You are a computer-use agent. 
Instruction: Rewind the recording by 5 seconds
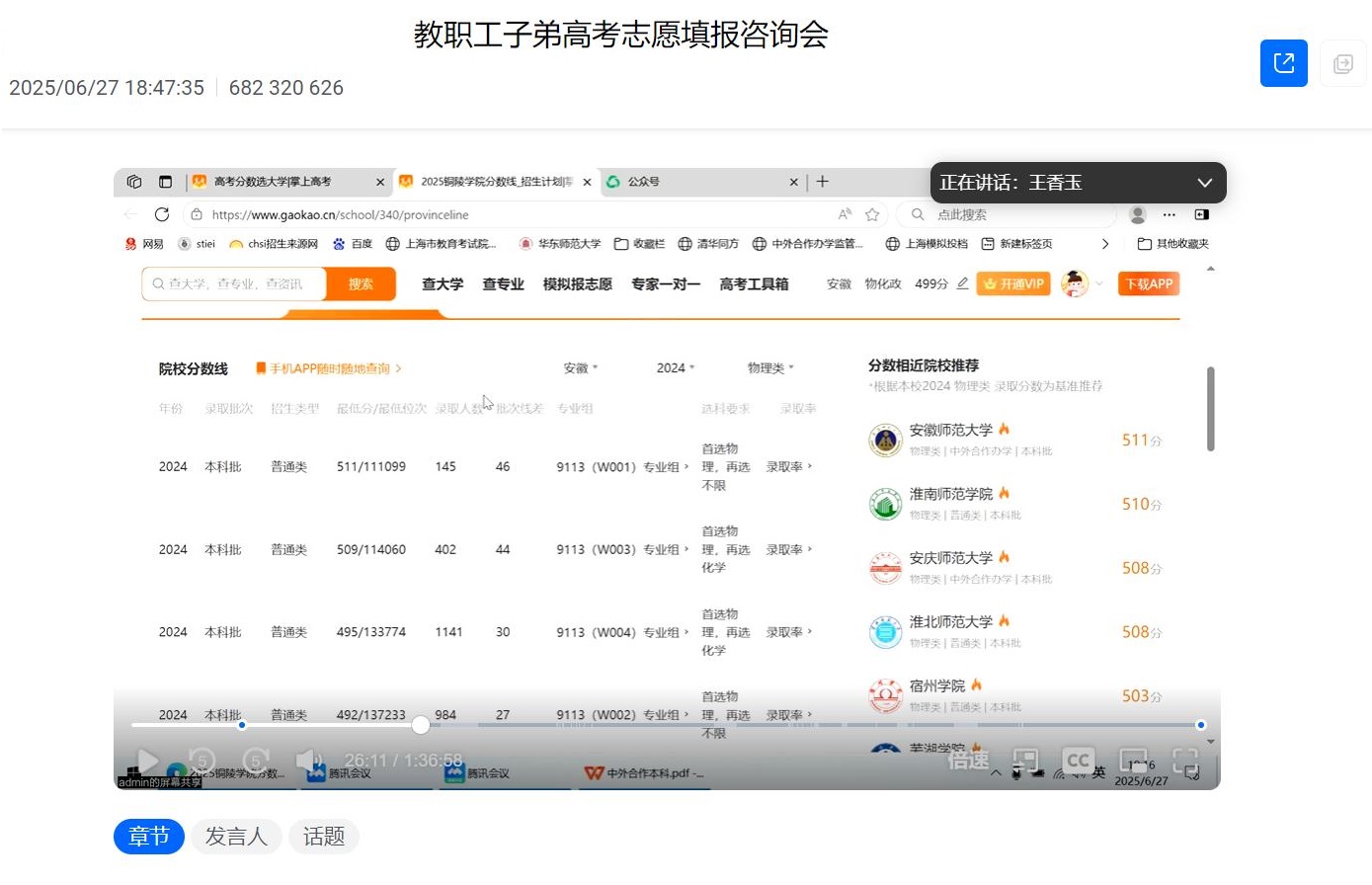202,761
